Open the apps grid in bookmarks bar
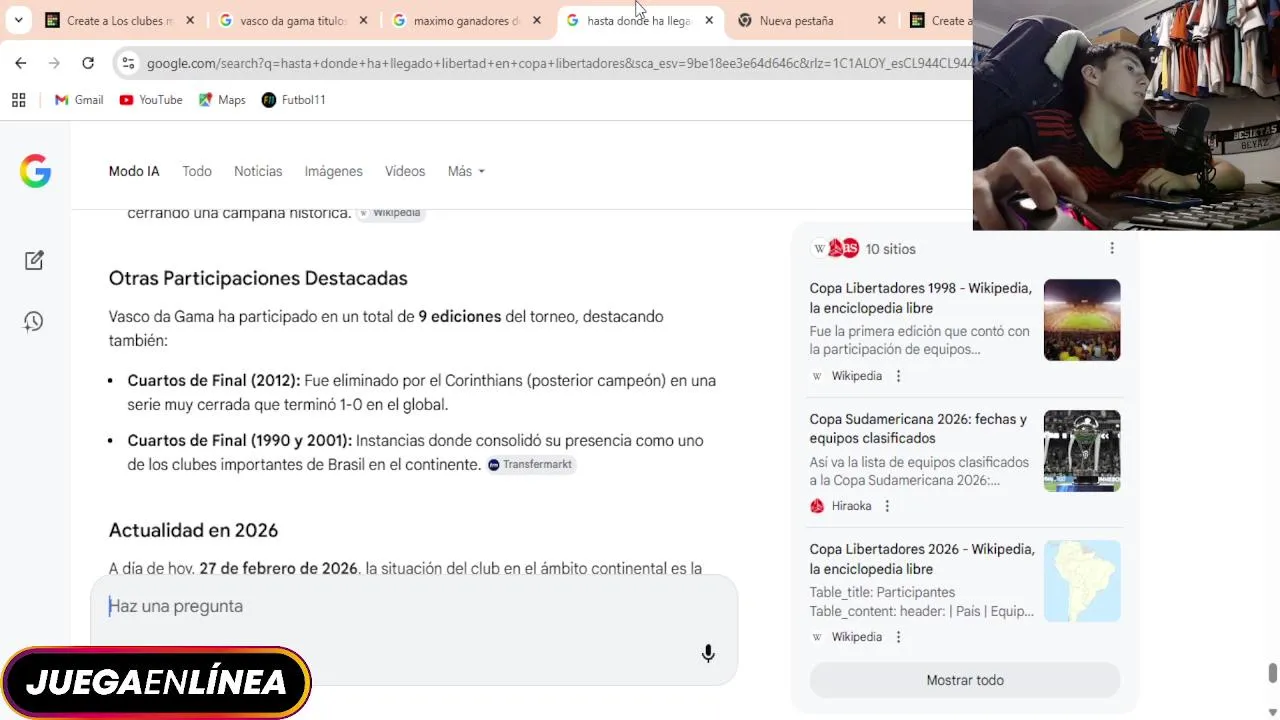This screenshot has height=720, width=1280. (x=18, y=100)
